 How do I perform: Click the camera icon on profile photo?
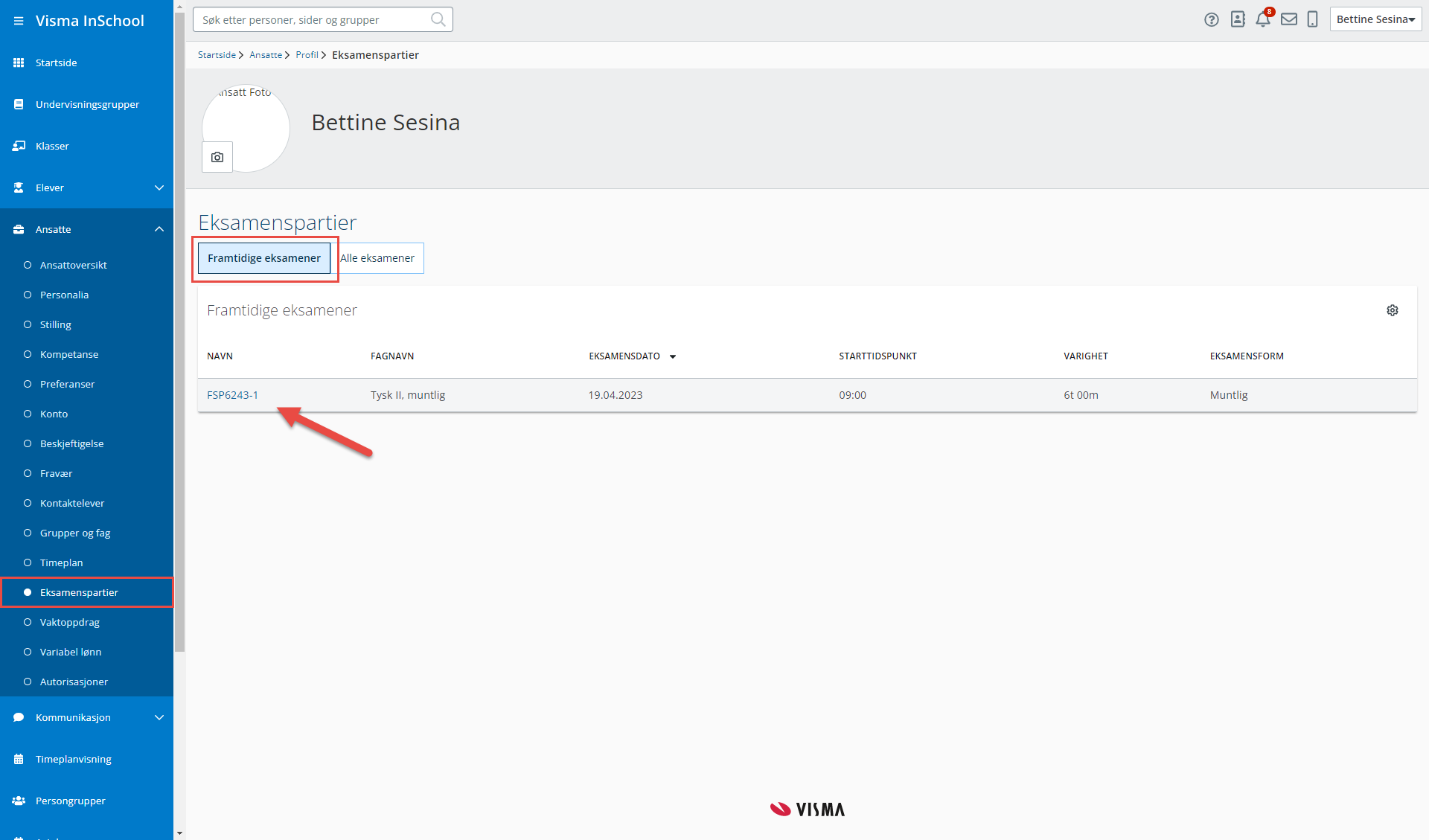pyautogui.click(x=217, y=157)
